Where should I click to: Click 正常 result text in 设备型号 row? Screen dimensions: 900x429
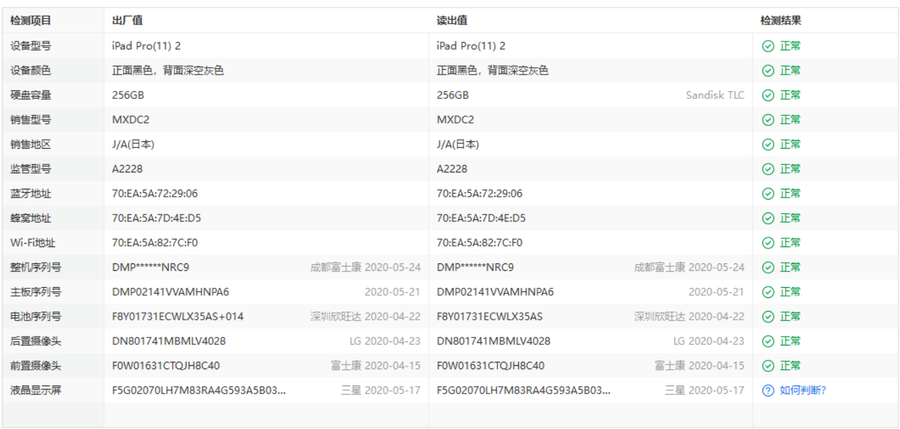click(790, 46)
